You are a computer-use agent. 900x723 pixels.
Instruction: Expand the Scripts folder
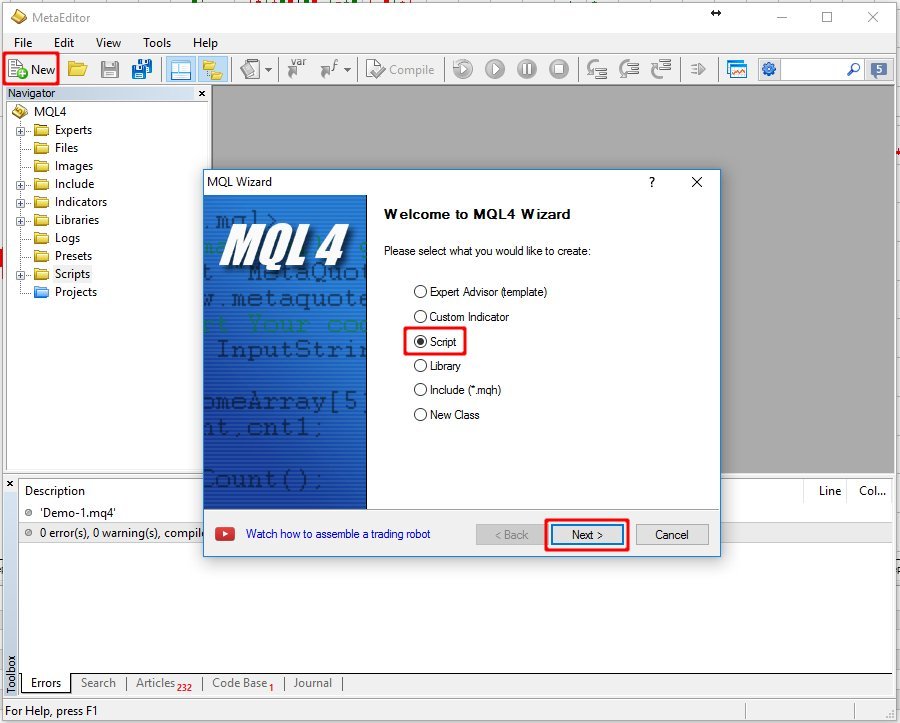(x=20, y=275)
